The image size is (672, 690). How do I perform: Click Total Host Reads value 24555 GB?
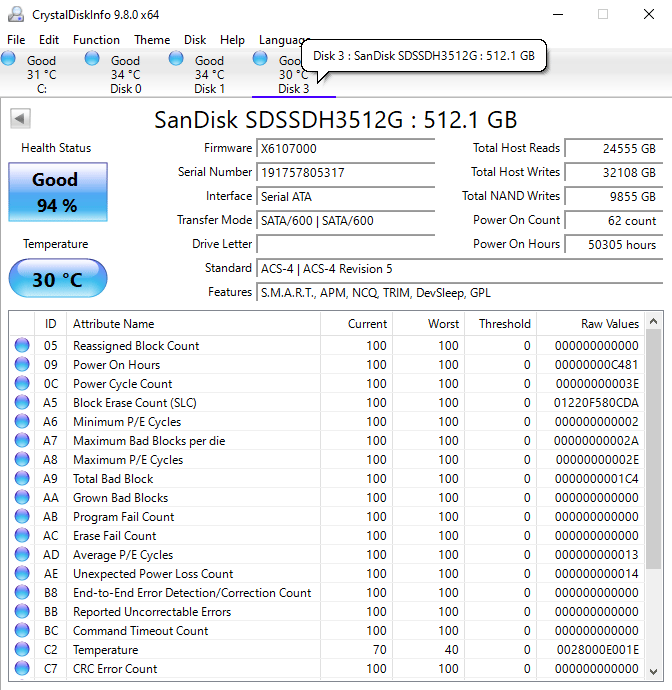click(614, 148)
